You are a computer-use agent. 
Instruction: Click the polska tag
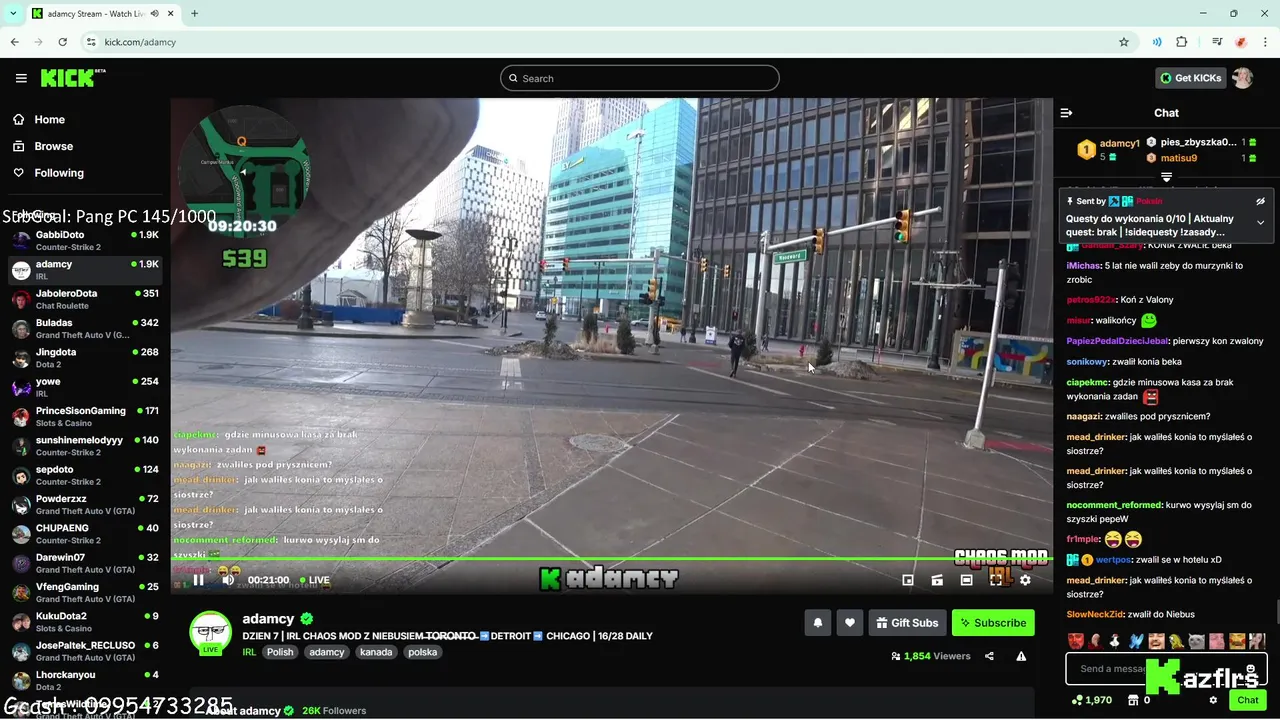tap(422, 652)
